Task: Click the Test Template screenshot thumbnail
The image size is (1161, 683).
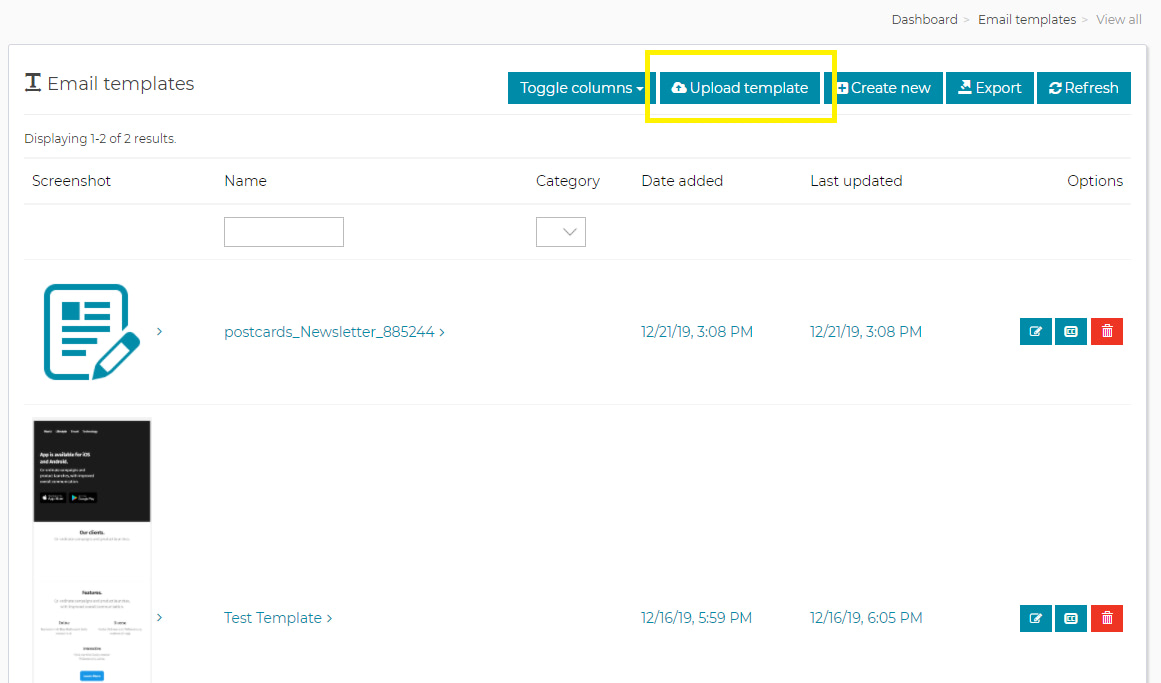Action: [92, 551]
